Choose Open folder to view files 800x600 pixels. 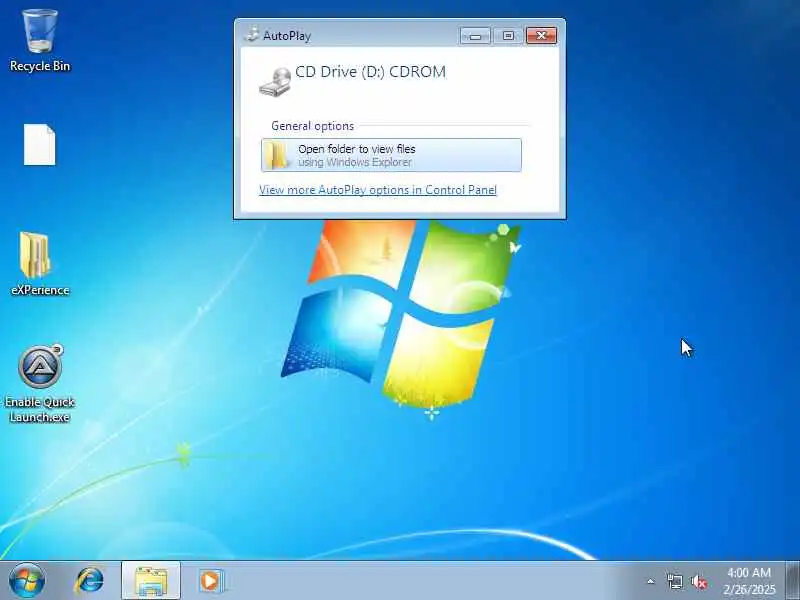391,155
